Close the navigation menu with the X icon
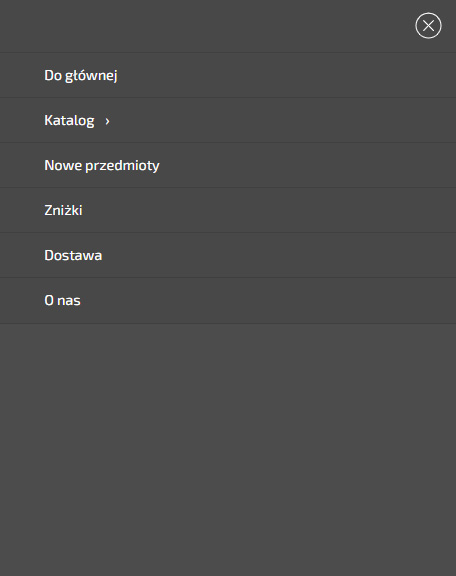The image size is (456, 576). pos(428,26)
